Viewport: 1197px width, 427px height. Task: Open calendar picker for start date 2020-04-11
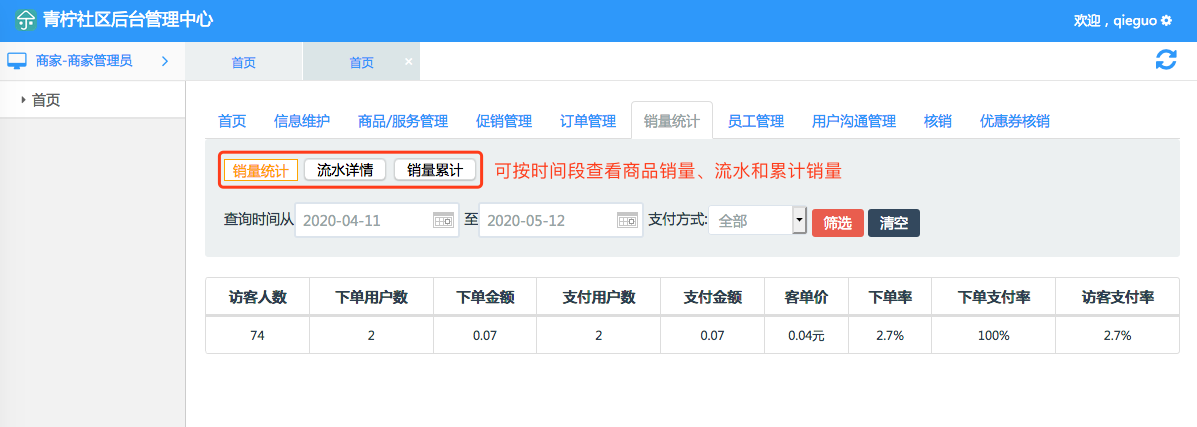coord(444,221)
